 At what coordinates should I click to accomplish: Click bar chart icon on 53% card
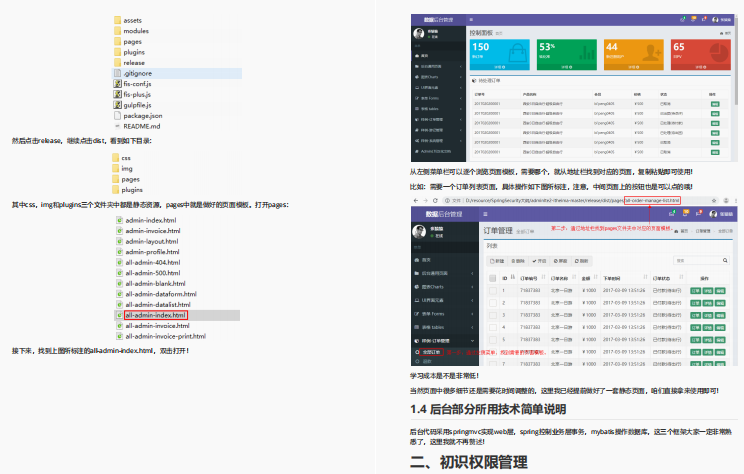[x=587, y=52]
